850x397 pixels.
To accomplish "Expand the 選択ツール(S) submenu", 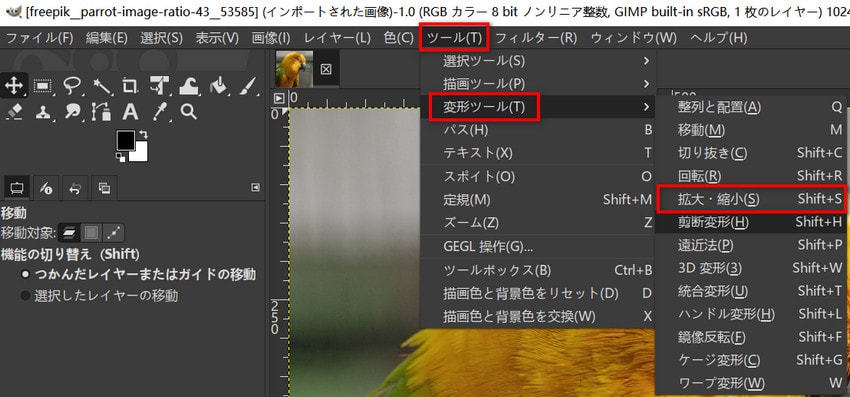I will [x=538, y=61].
